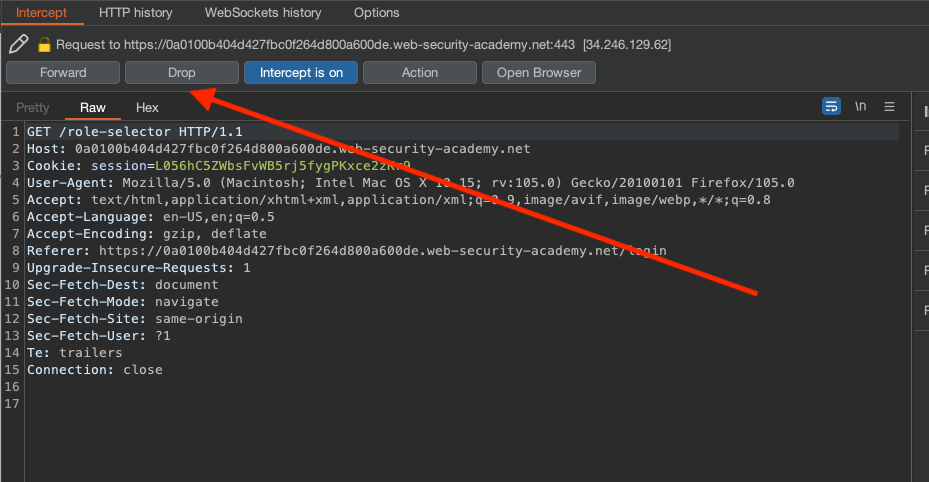Click the session cookie value in request
Viewport: 929px width, 482px height.
point(280,166)
